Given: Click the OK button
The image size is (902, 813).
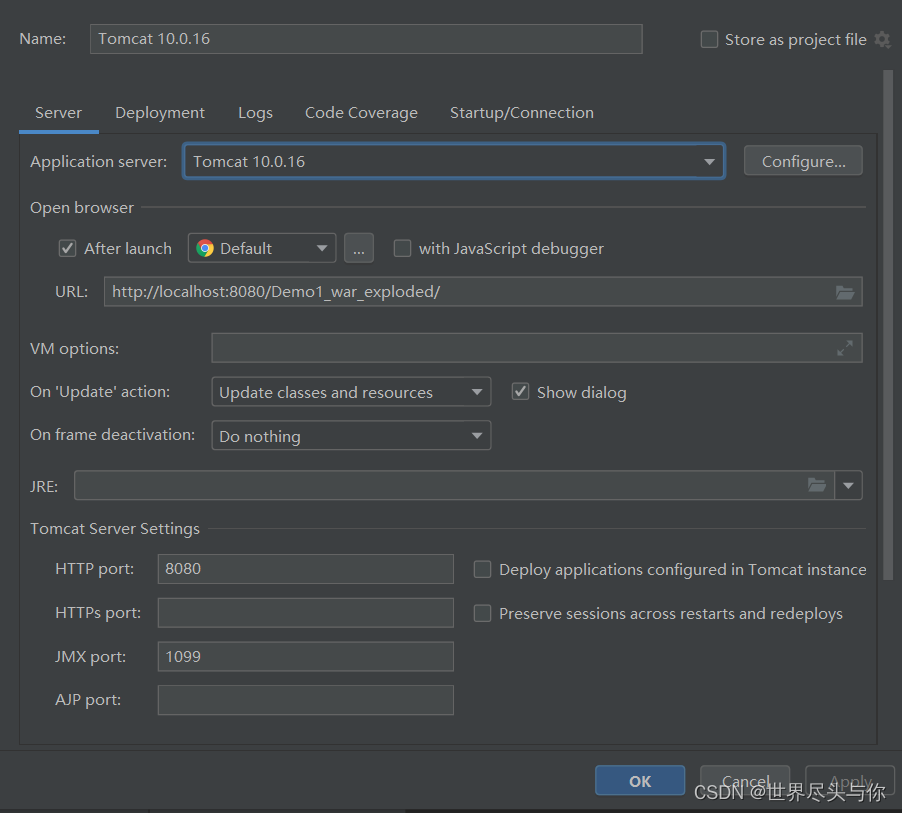Looking at the screenshot, I should 640,781.
